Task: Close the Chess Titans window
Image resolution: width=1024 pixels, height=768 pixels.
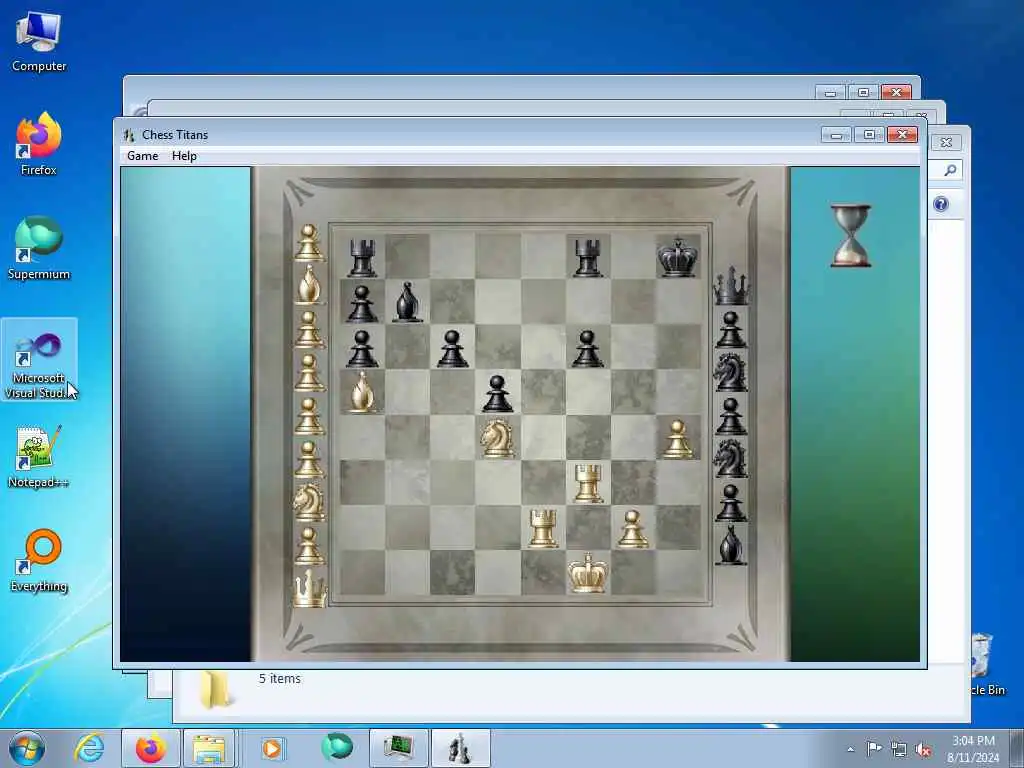Action: [903, 135]
